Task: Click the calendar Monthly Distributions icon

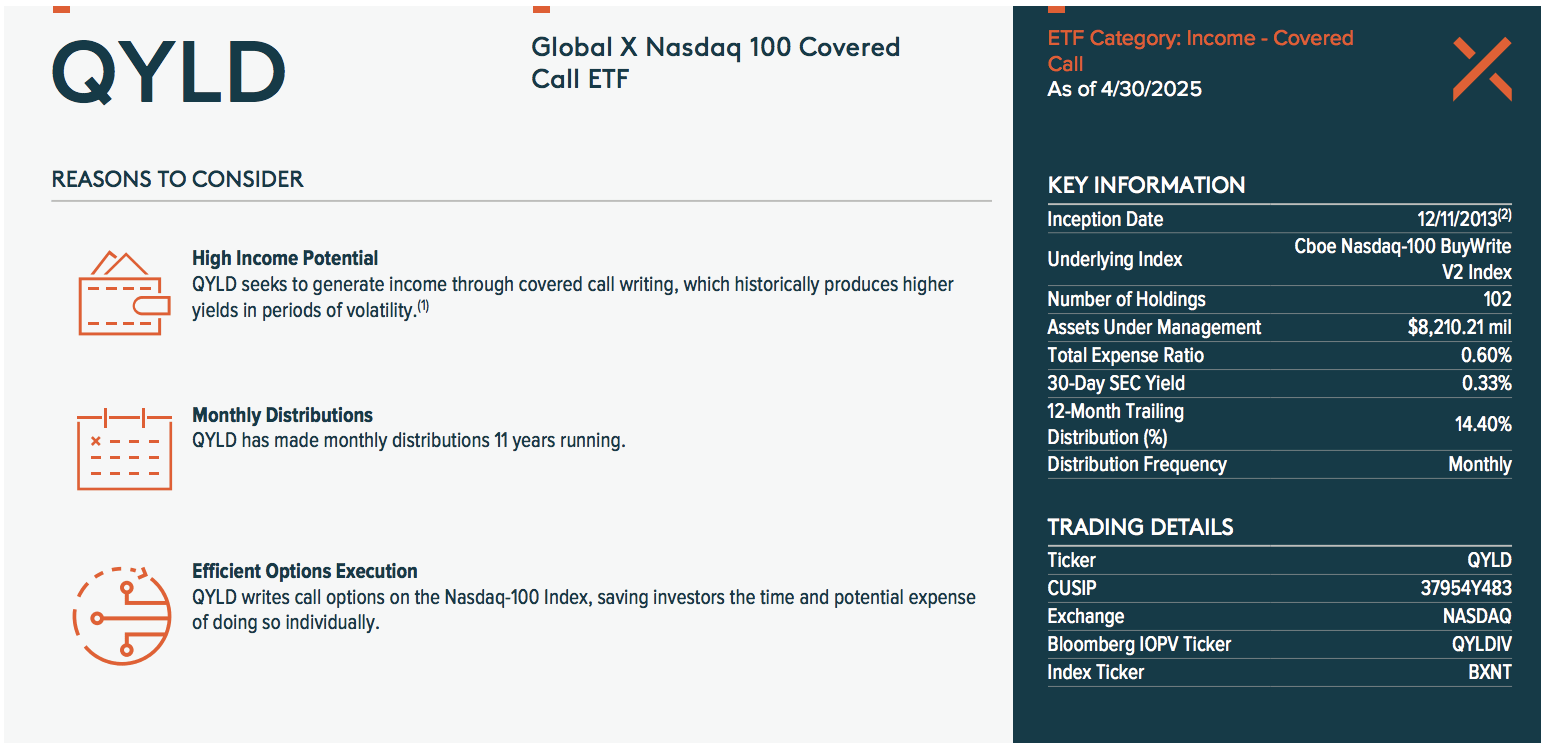Action: click(125, 448)
